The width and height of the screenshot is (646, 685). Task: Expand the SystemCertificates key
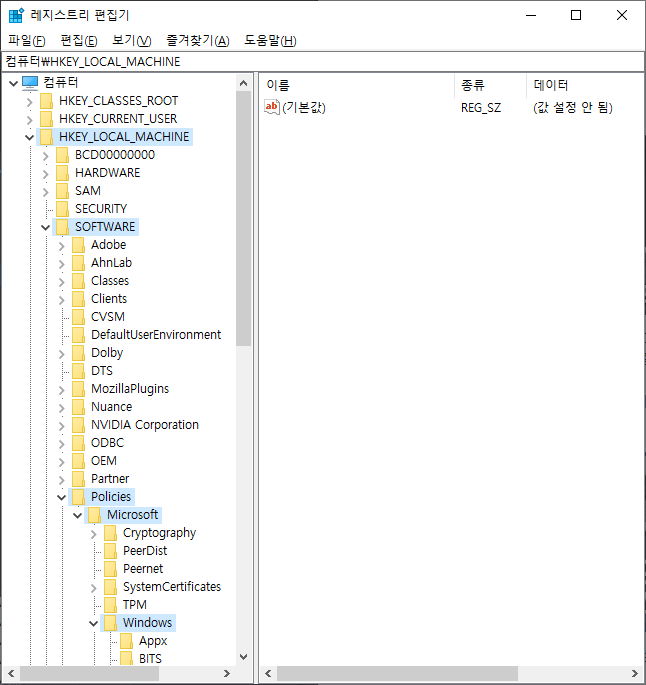(x=93, y=587)
